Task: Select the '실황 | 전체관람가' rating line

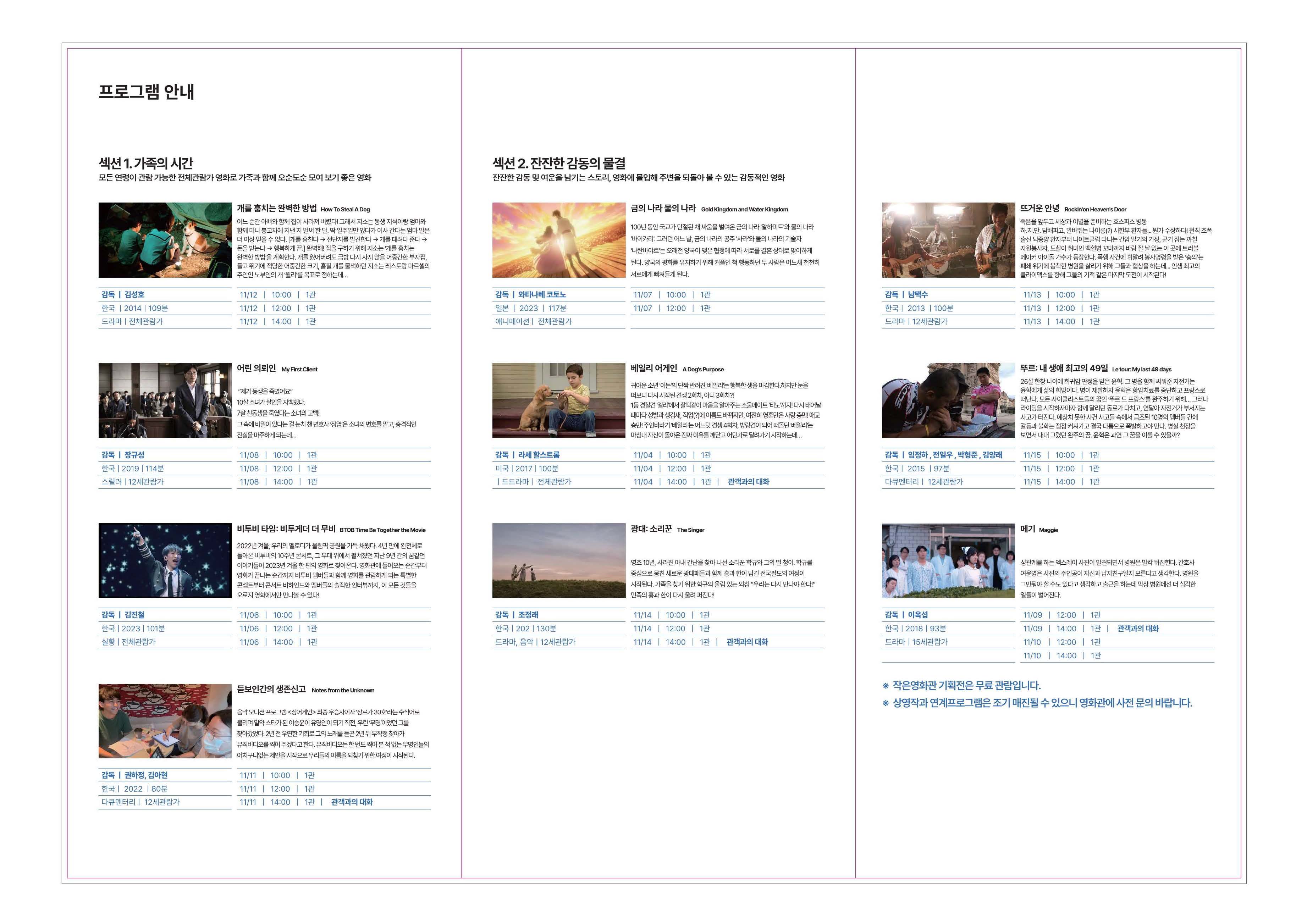Action: pos(128,642)
